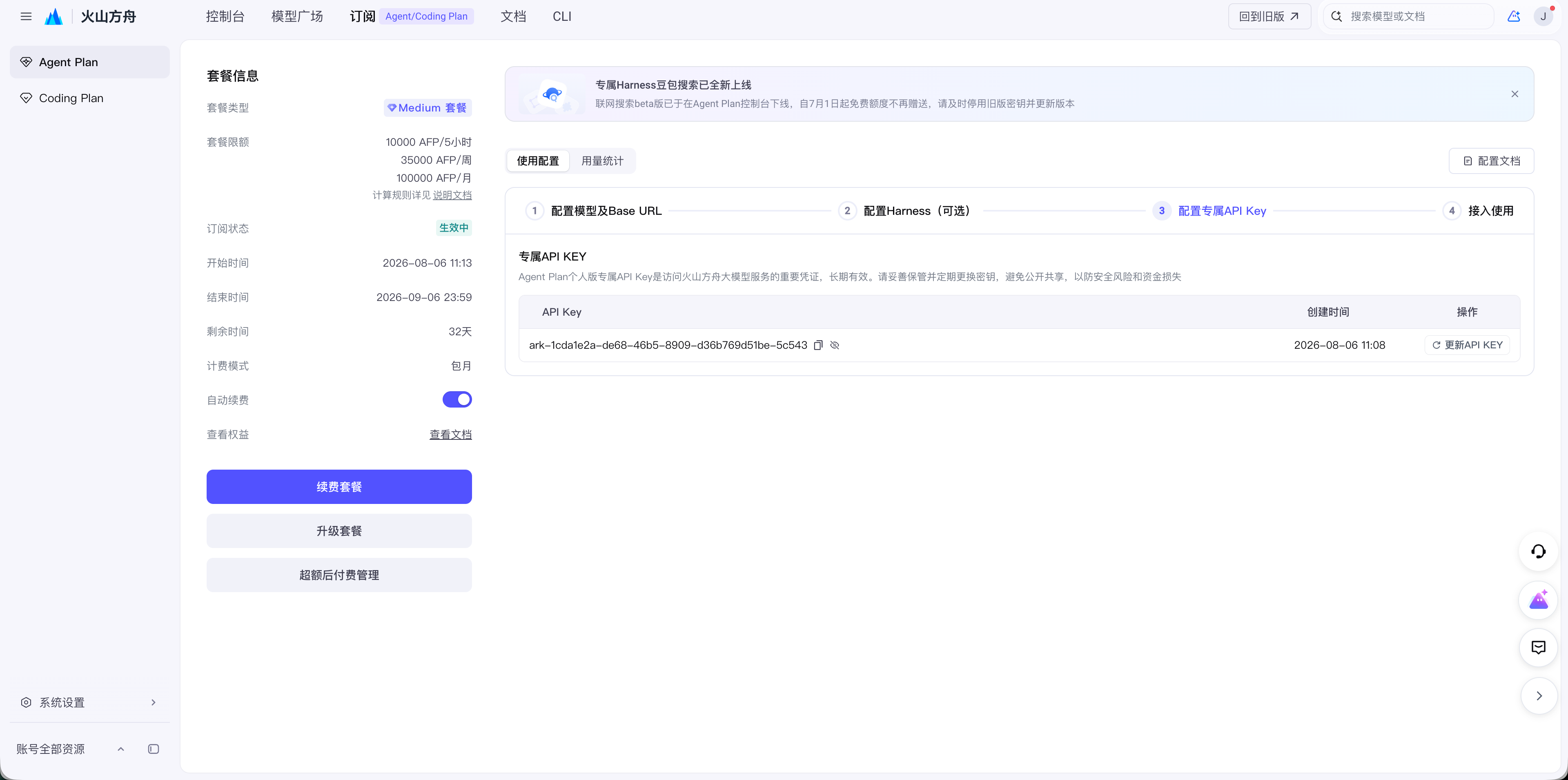Viewport: 1568px width, 780px height.
Task: Go to step 4 接入使用
Action: (1478, 211)
